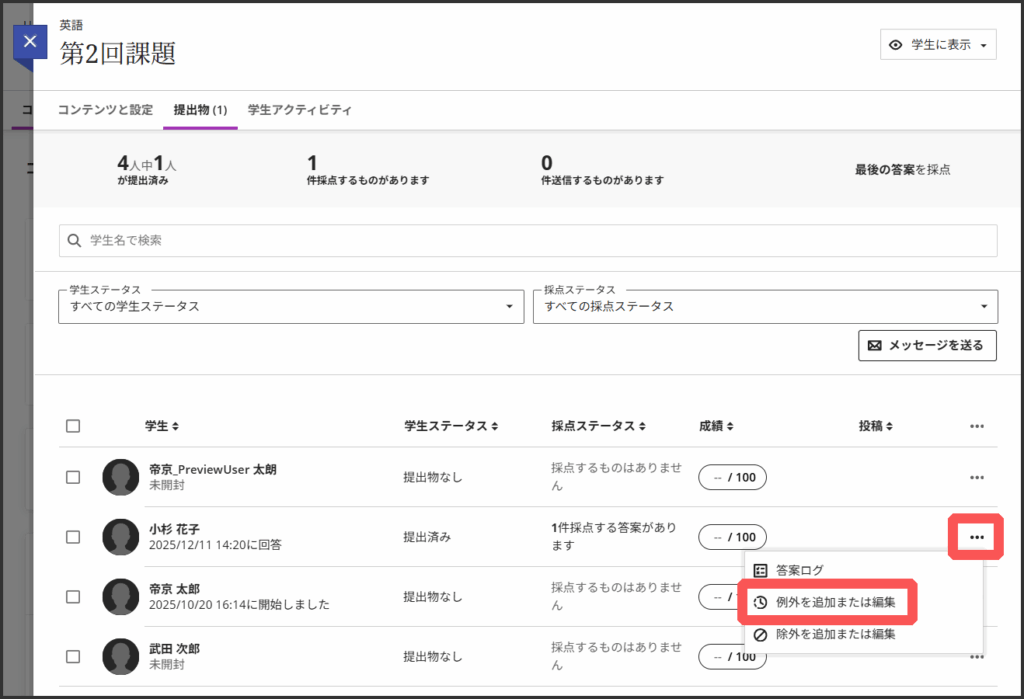Close the 第2回課題 panel with the X icon
The width and height of the screenshot is (1024, 699).
tap(30, 42)
